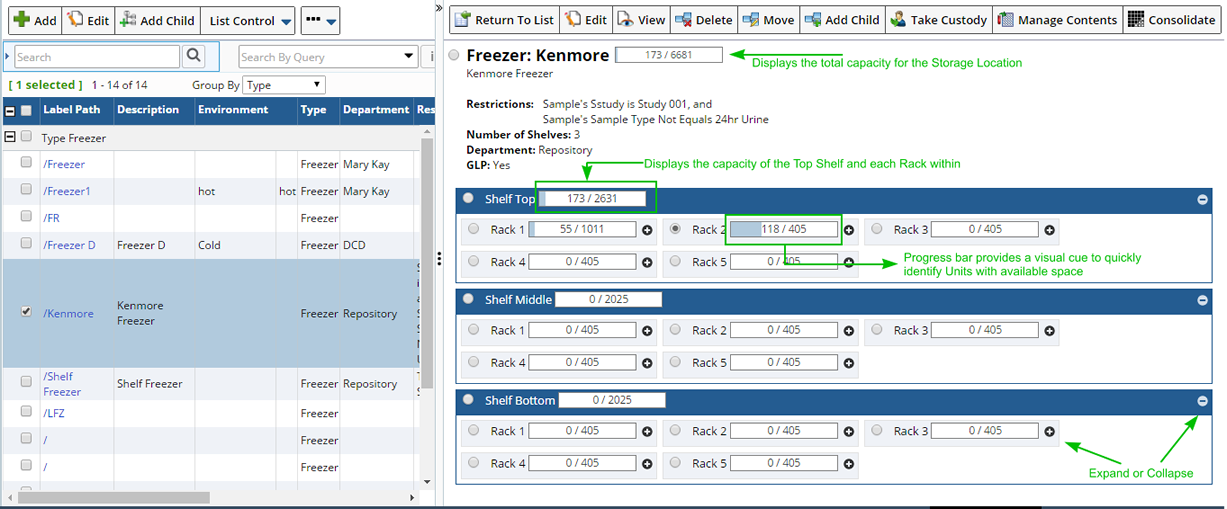The height and width of the screenshot is (509, 1227).
Task: Collapse the Shelf Bottom section
Action: coord(1202,400)
